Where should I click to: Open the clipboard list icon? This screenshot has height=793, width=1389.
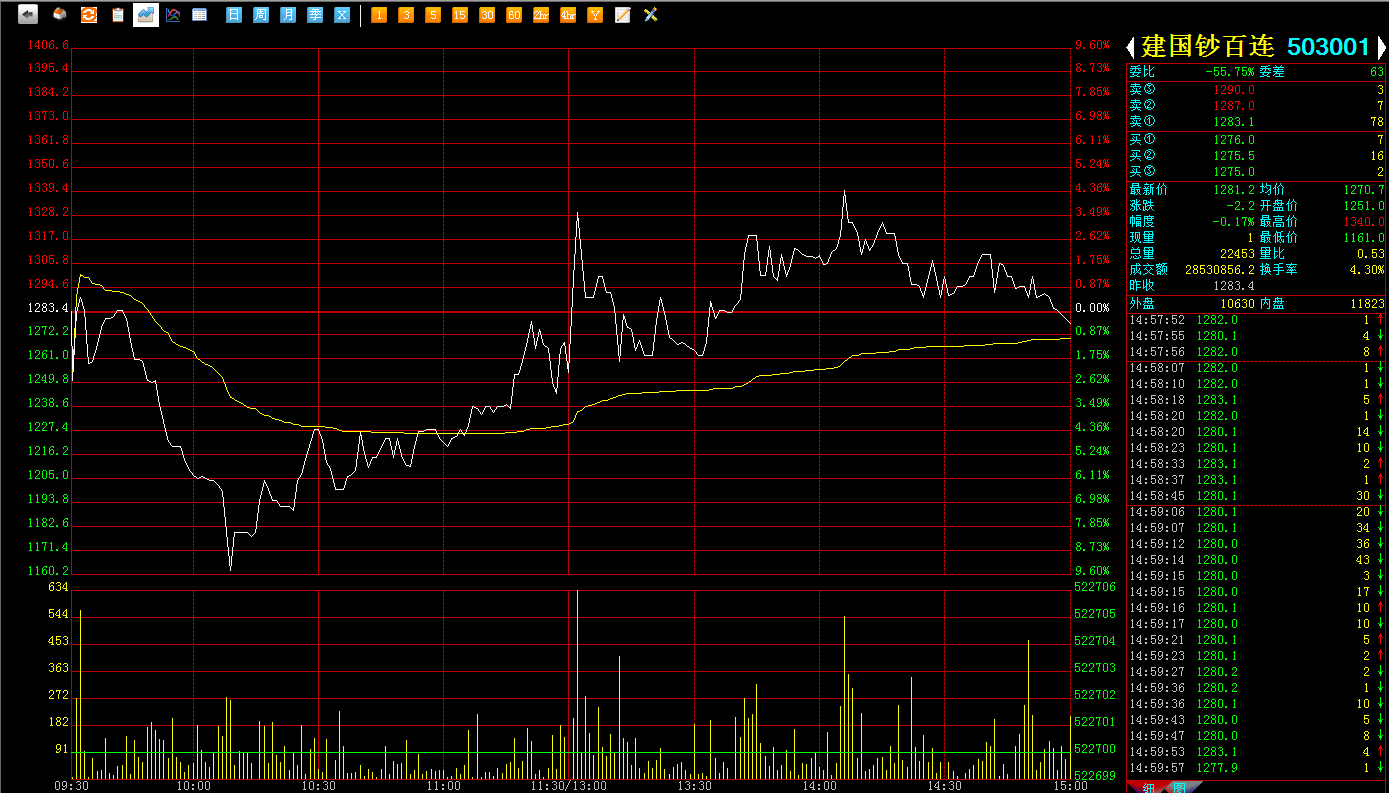coord(118,15)
